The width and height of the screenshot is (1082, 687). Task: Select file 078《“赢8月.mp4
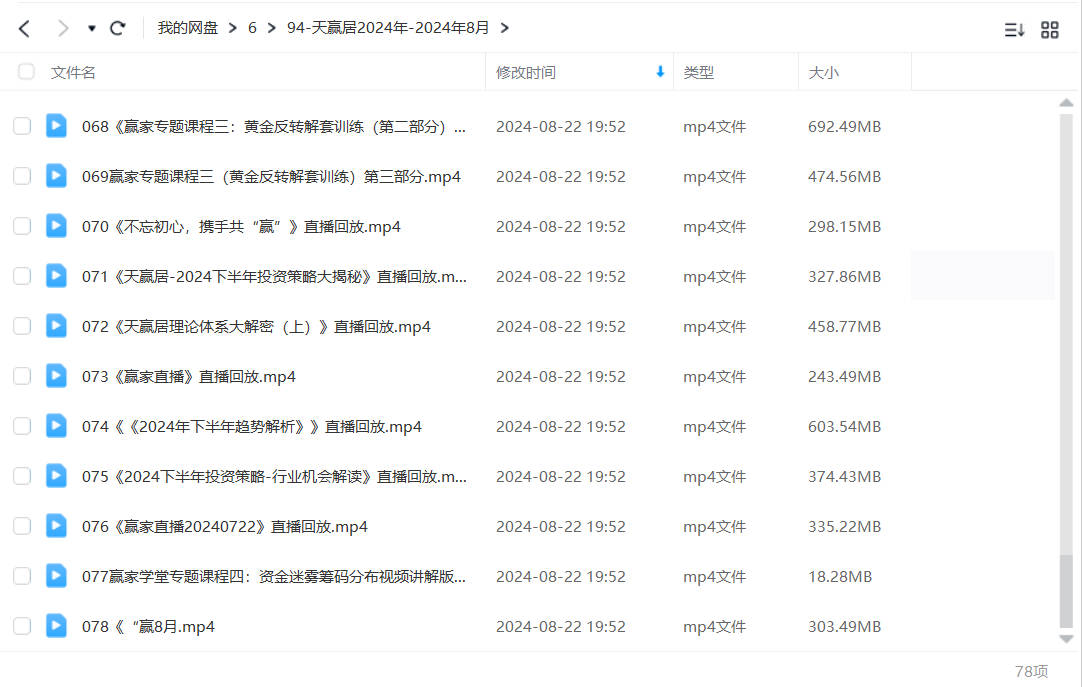[148, 627]
